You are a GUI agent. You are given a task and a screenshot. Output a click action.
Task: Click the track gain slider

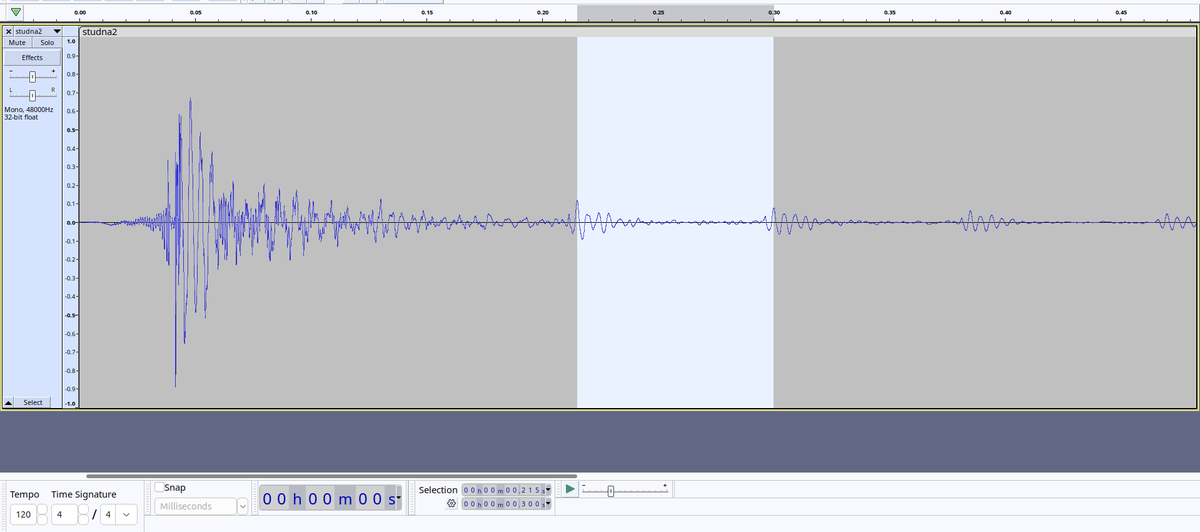pos(32,77)
